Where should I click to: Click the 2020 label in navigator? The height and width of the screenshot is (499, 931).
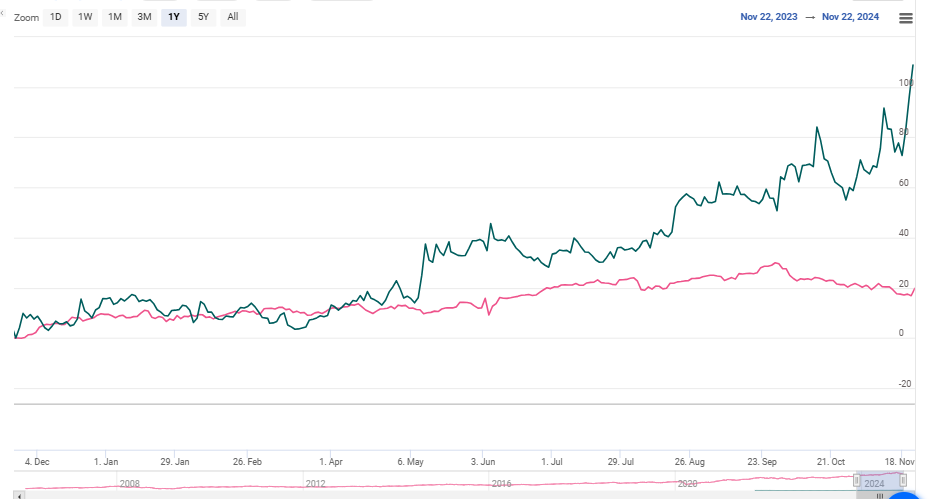(688, 484)
